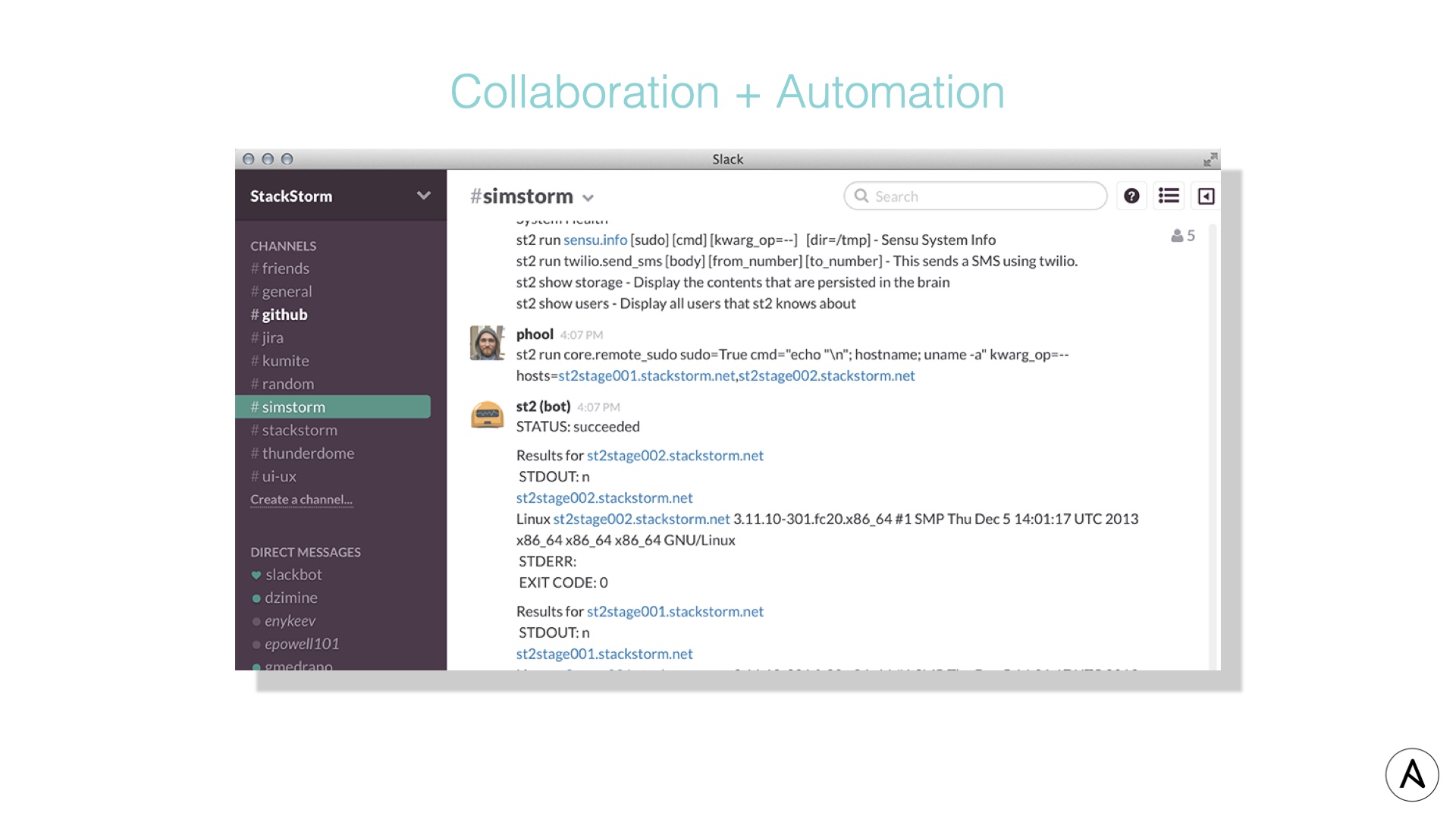1456x819 pixels.
Task: Click the DIRECT MESSAGES section header
Action: tap(306, 552)
